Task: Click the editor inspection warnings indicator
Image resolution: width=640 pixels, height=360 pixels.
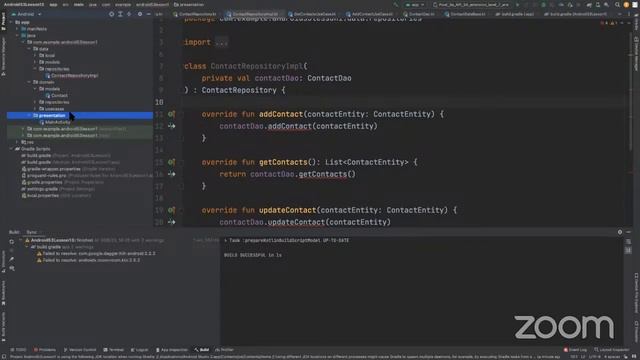Action: tap(608, 23)
